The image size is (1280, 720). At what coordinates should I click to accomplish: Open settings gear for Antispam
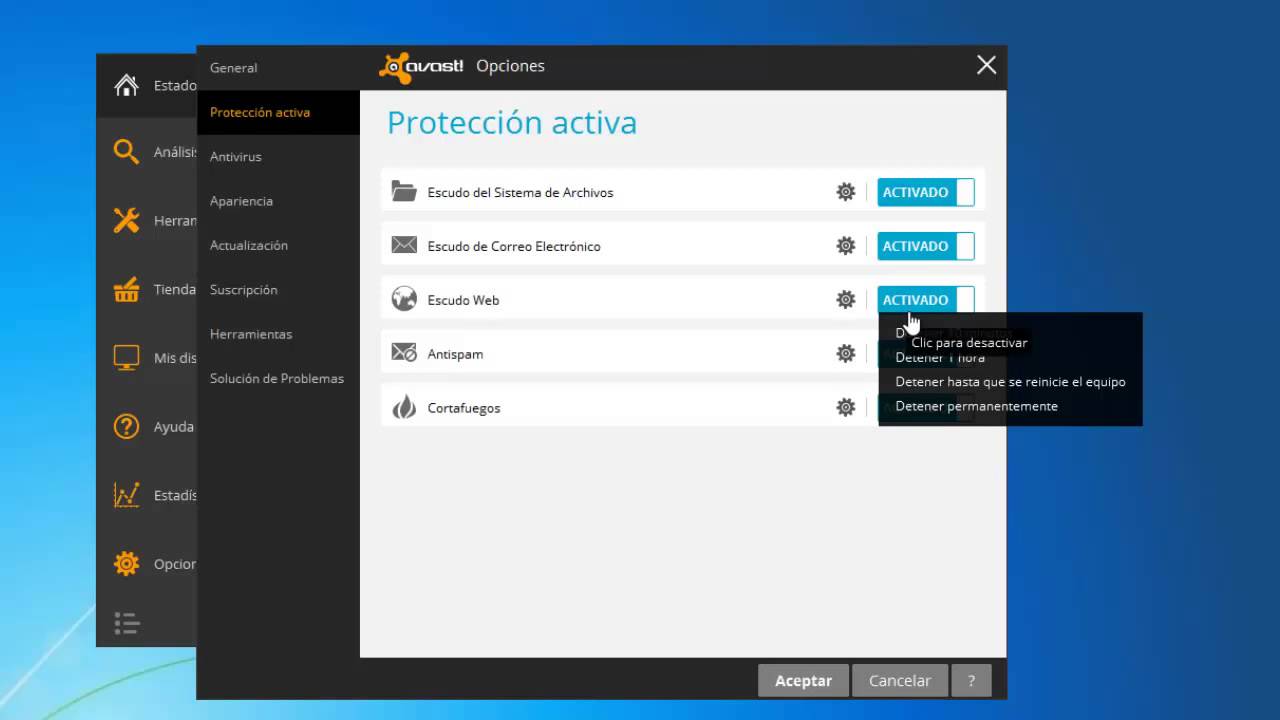click(846, 354)
